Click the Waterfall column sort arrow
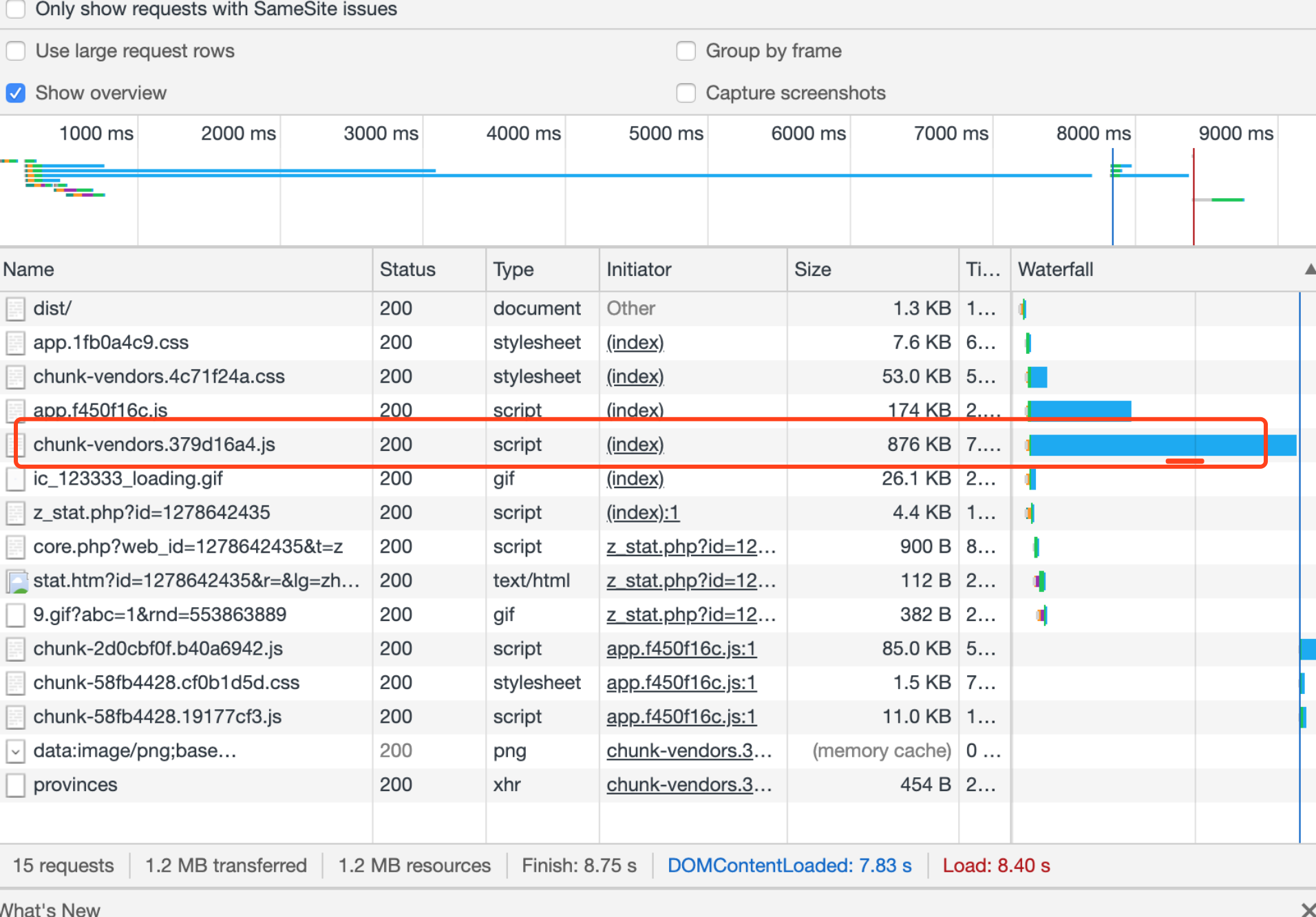Image resolution: width=1316 pixels, height=917 pixels. click(1310, 269)
